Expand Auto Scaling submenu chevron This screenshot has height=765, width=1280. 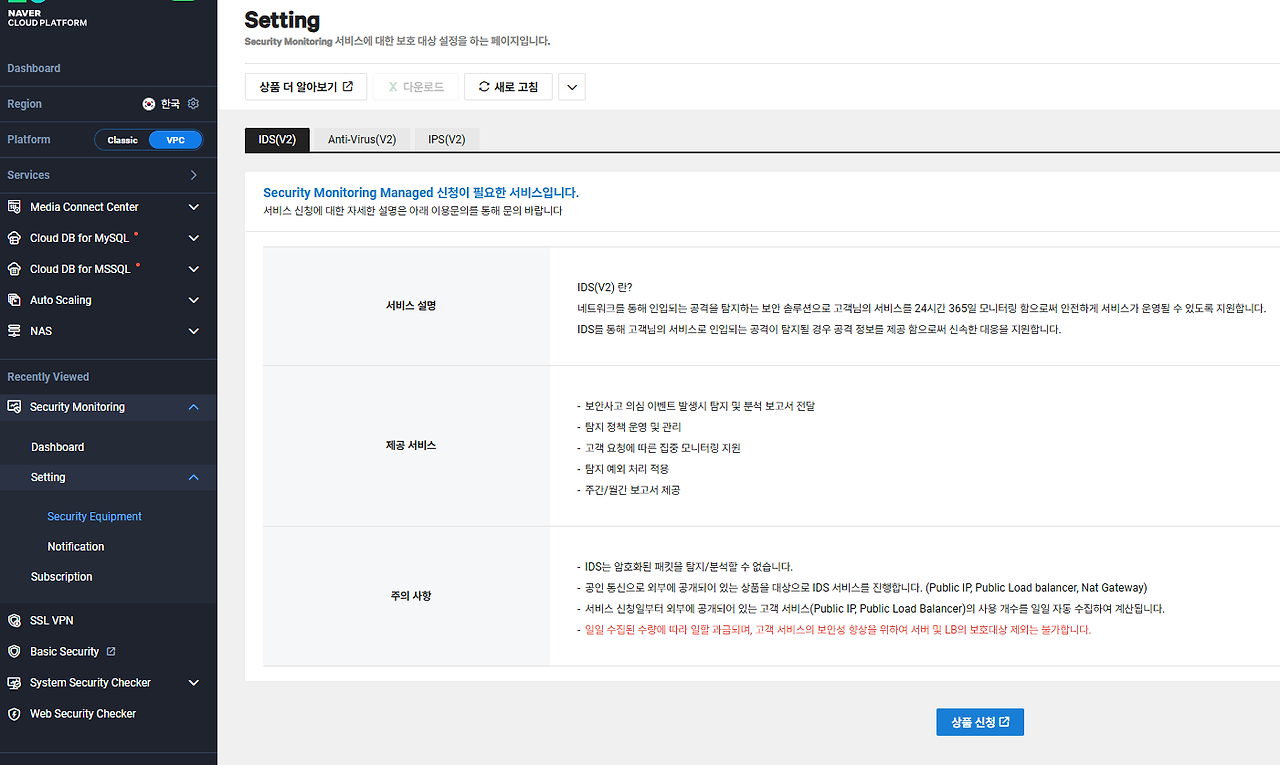pos(194,300)
